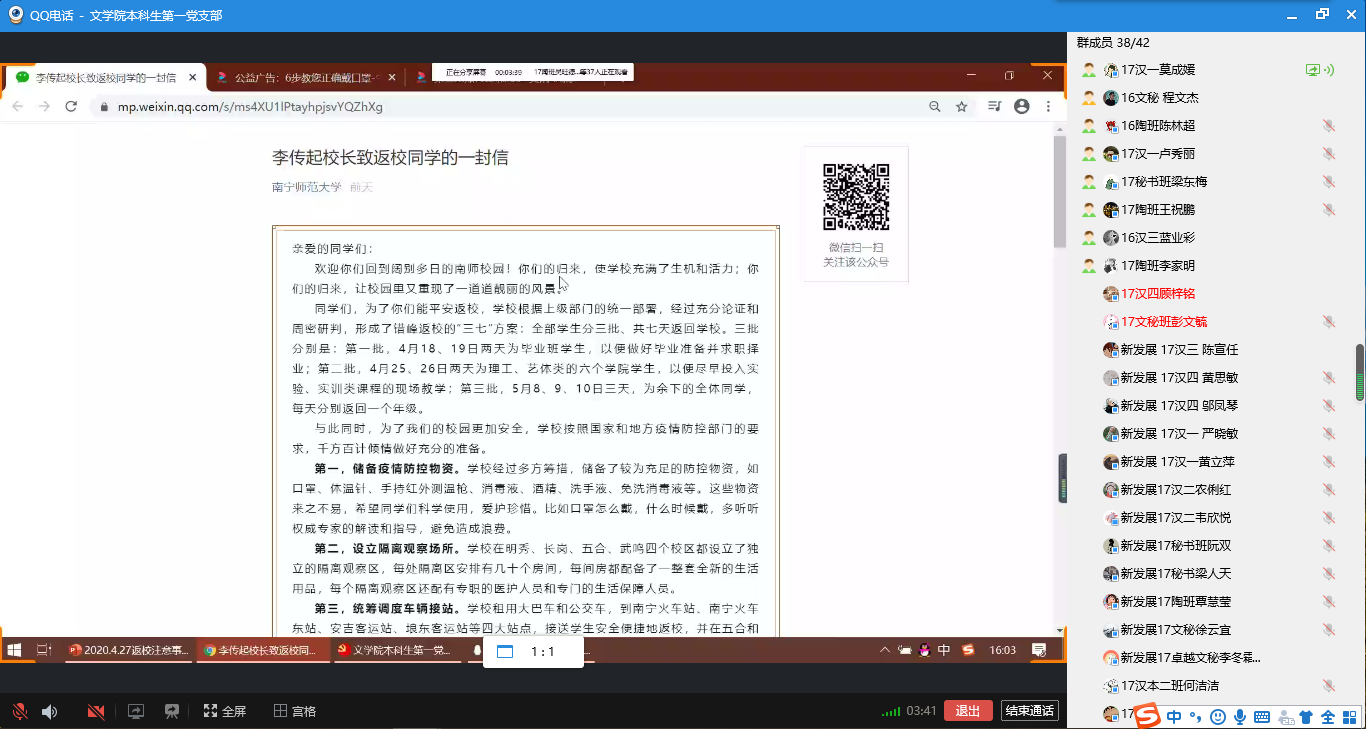Switch to grid (宫格) layout
This screenshot has width=1366, height=729.
(x=295, y=712)
